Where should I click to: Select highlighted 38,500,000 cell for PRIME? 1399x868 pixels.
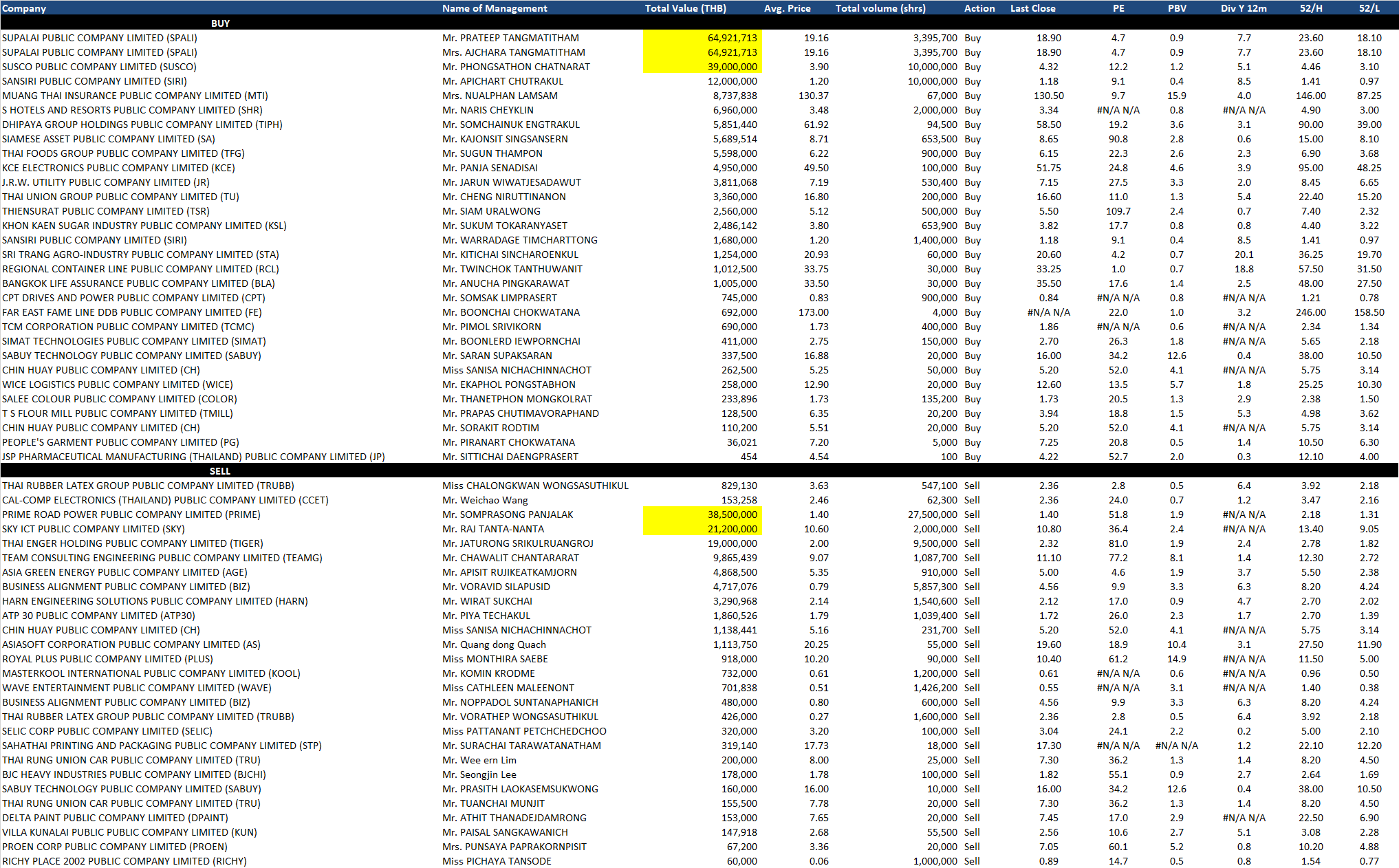pos(732,514)
